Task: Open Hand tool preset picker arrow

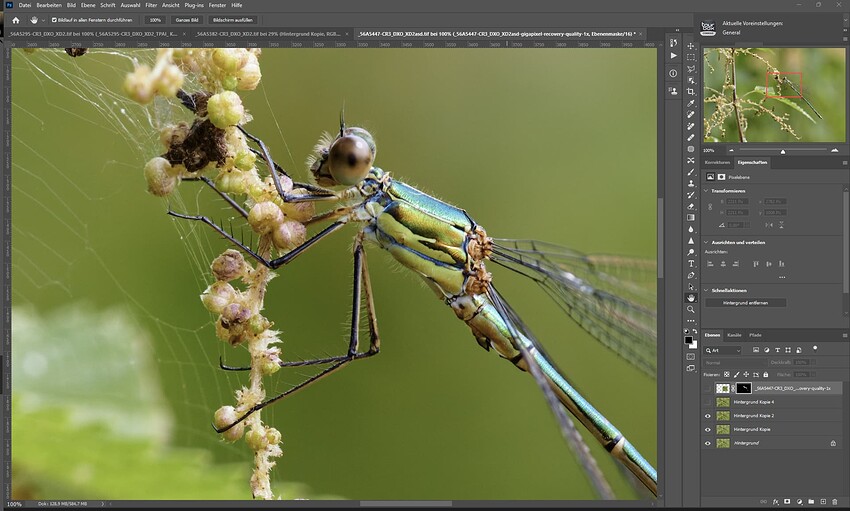Action: point(43,21)
